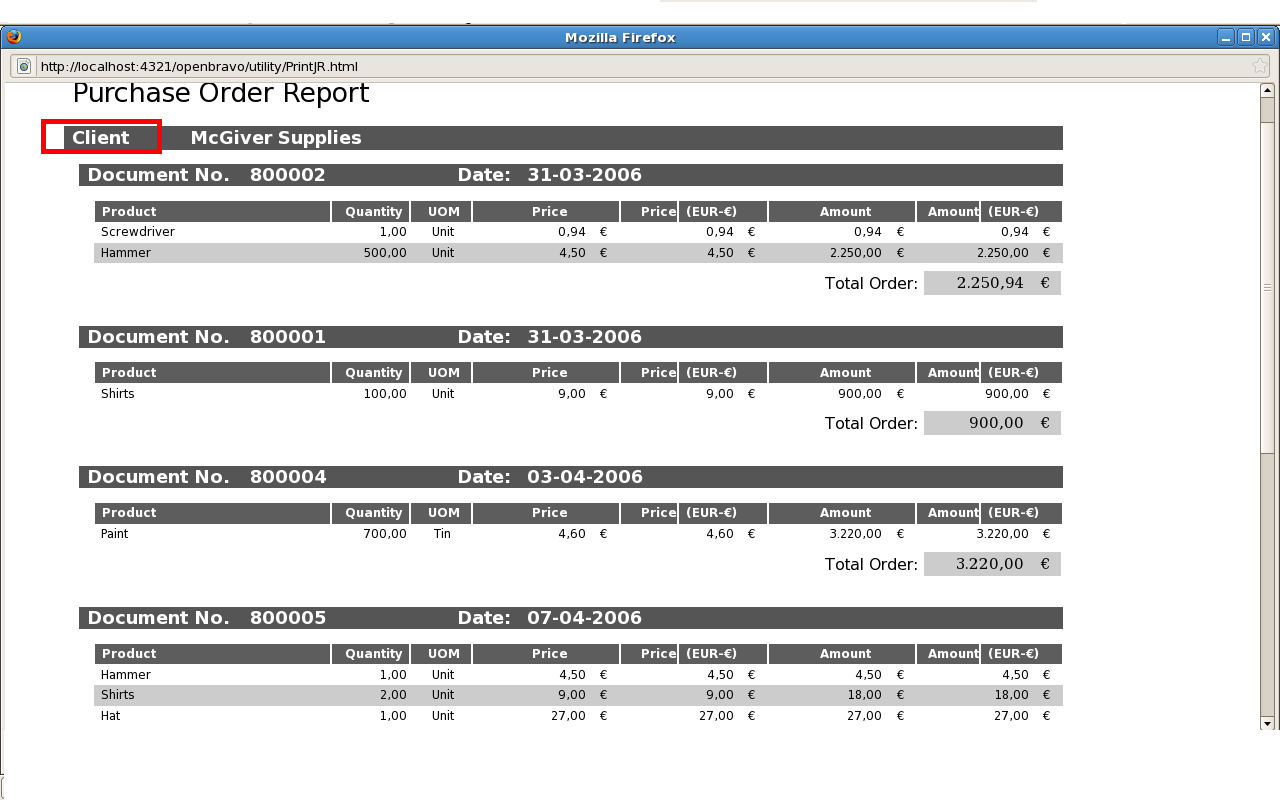The width and height of the screenshot is (1280, 800).
Task: Click the date 07-04-2006
Action: [585, 618]
